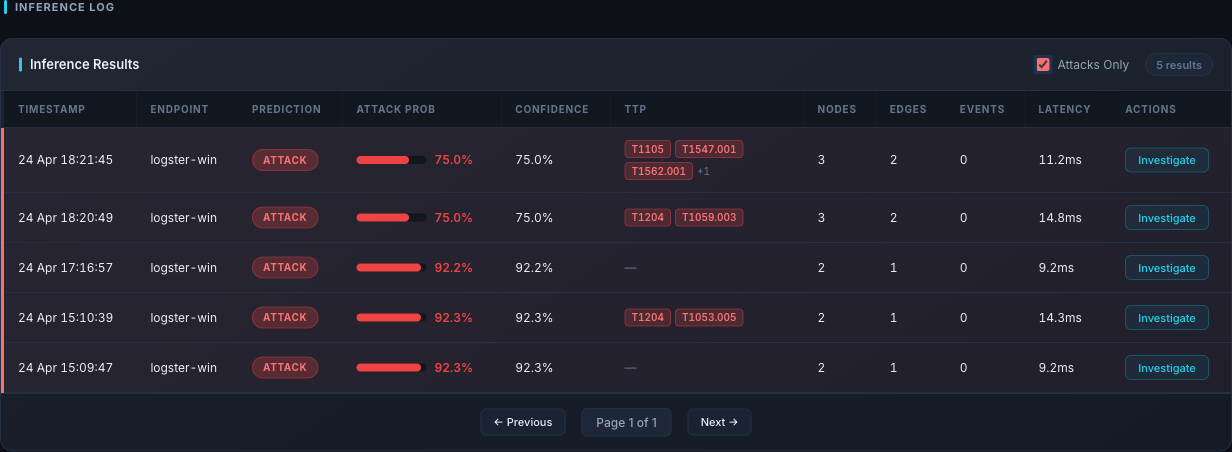Image resolution: width=1232 pixels, height=452 pixels.
Task: Select the probability bar in the 18:21:45 row
Action: 392,160
